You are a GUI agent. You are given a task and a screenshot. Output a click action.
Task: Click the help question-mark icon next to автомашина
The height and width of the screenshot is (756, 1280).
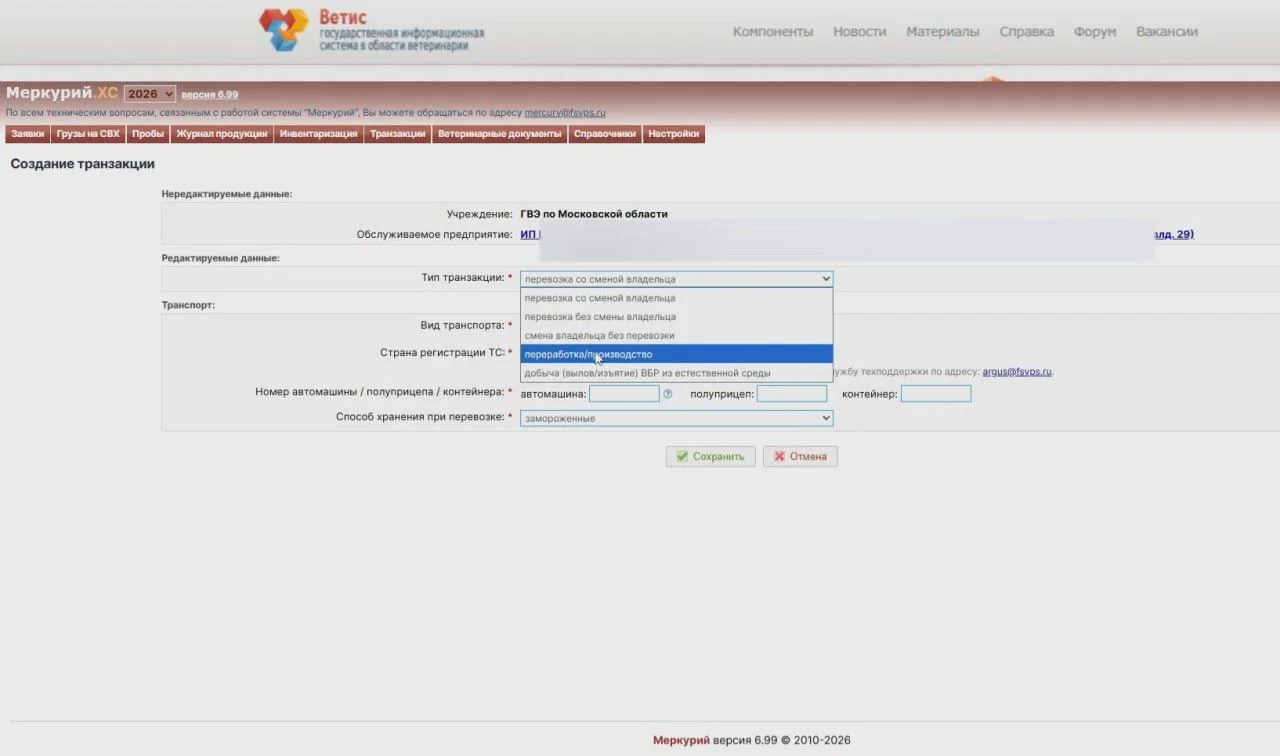pyautogui.click(x=667, y=394)
